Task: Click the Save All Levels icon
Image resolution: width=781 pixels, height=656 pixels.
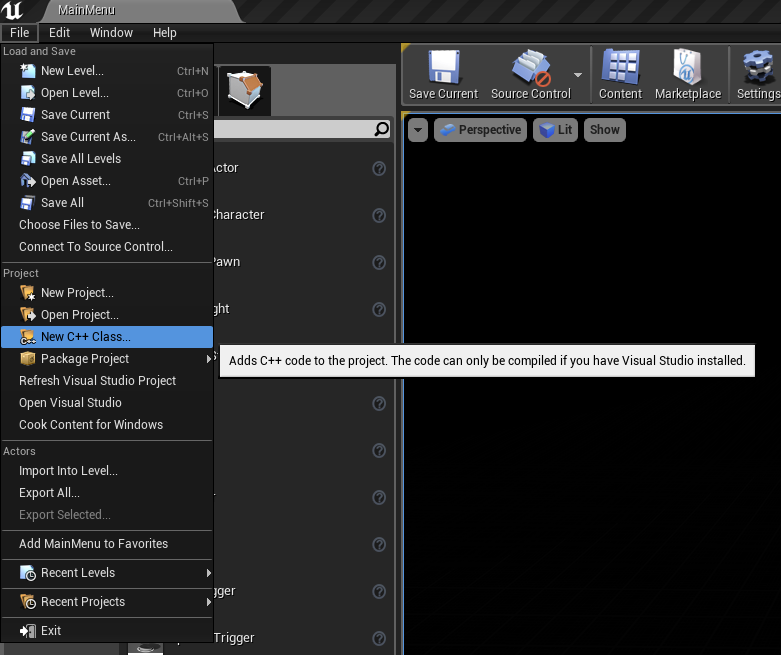Action: 27,158
